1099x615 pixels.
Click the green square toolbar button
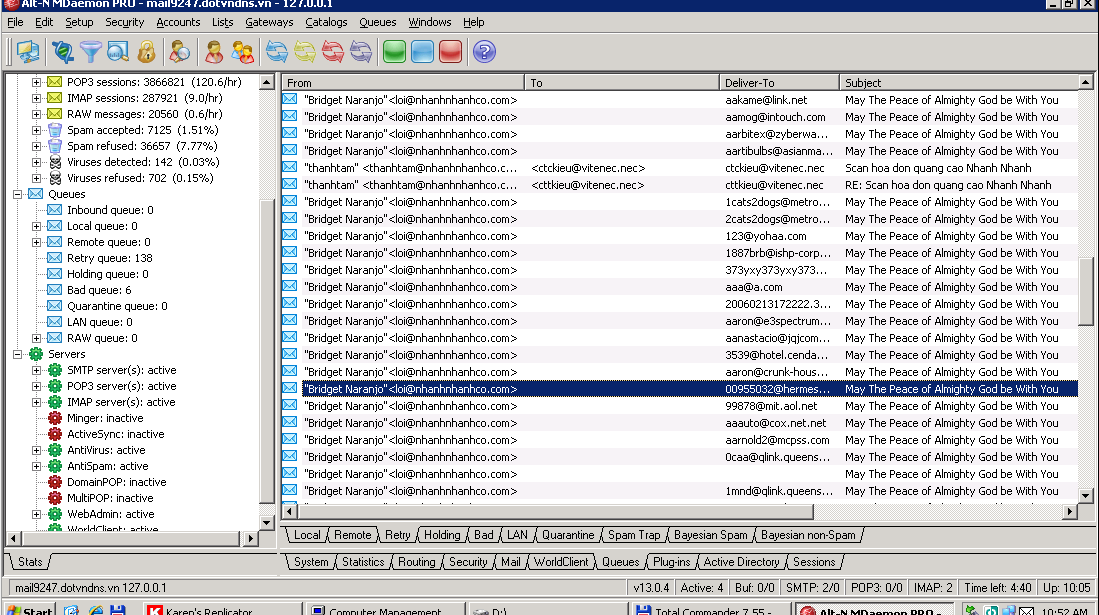tap(395, 52)
